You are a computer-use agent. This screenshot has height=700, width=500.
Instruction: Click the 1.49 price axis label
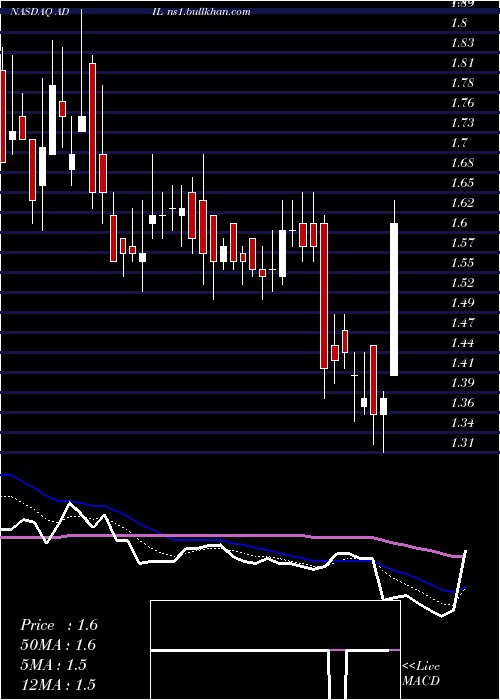462,303
